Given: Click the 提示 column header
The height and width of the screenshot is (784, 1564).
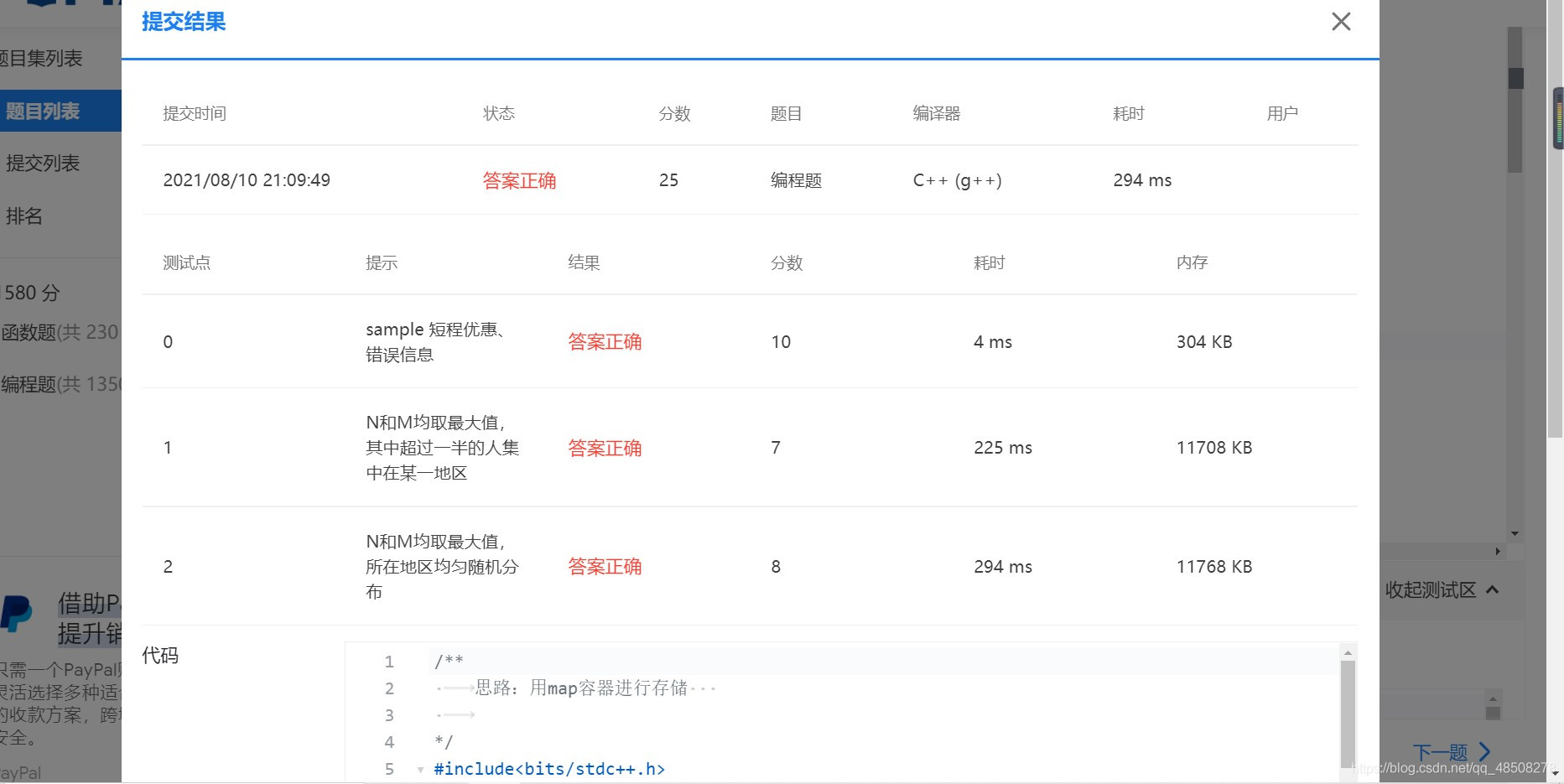Looking at the screenshot, I should click(x=382, y=262).
